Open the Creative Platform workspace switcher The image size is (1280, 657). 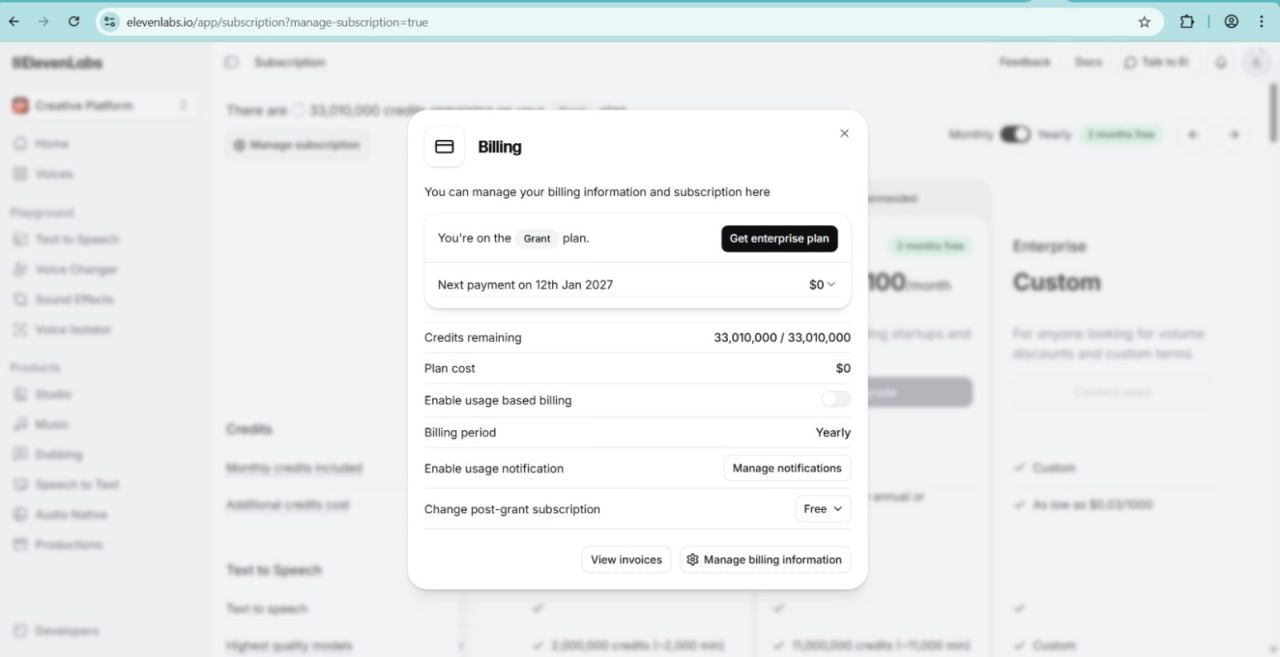coord(100,106)
